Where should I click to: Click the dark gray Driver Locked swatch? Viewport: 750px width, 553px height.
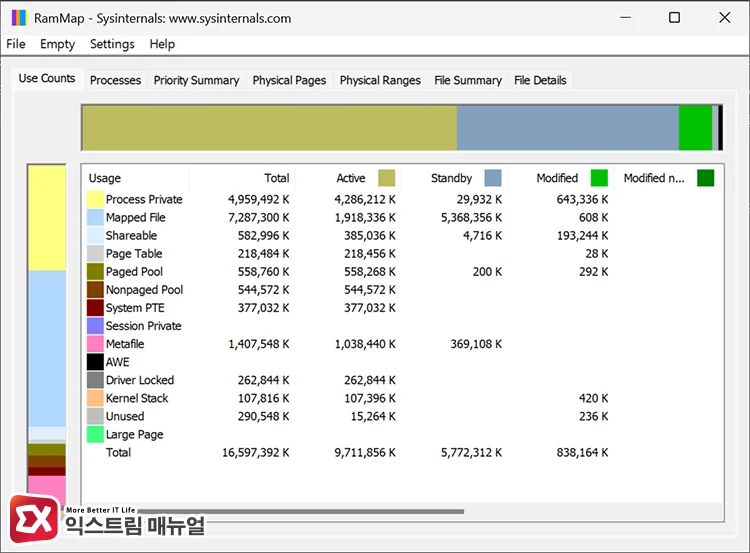point(95,380)
